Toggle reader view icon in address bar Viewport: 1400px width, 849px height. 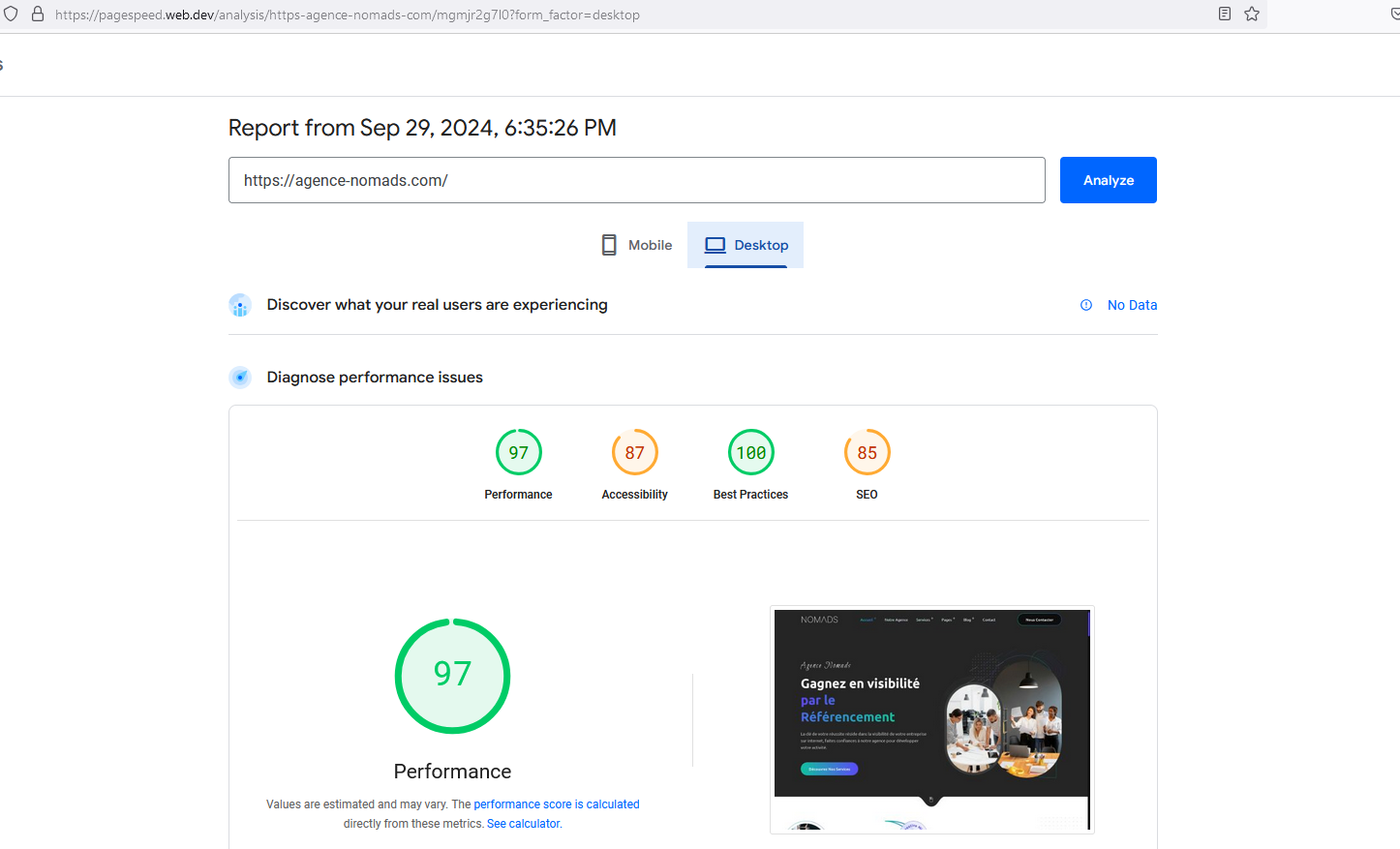click(x=1225, y=14)
